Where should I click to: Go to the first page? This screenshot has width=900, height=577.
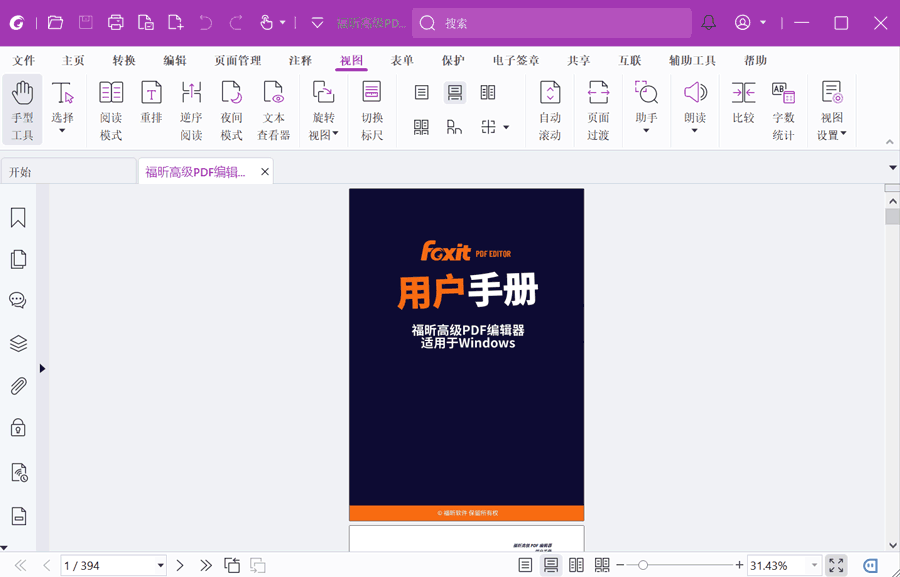[x=20, y=566]
